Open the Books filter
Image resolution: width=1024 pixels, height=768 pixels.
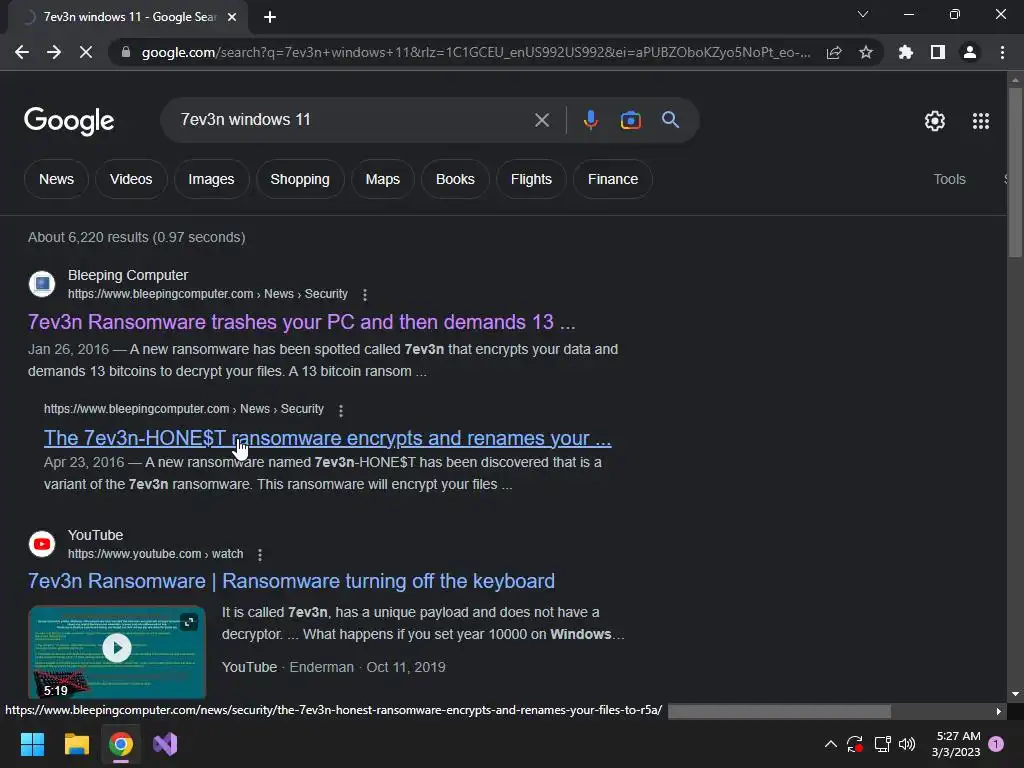click(x=455, y=179)
